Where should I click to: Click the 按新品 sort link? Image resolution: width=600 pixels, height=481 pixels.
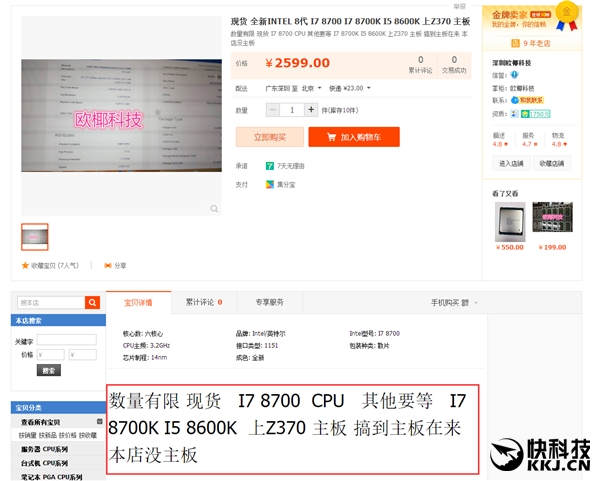pyautogui.click(x=48, y=435)
